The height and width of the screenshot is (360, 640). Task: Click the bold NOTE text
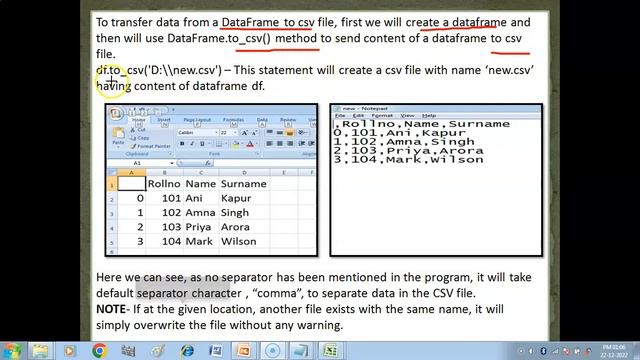[111, 309]
